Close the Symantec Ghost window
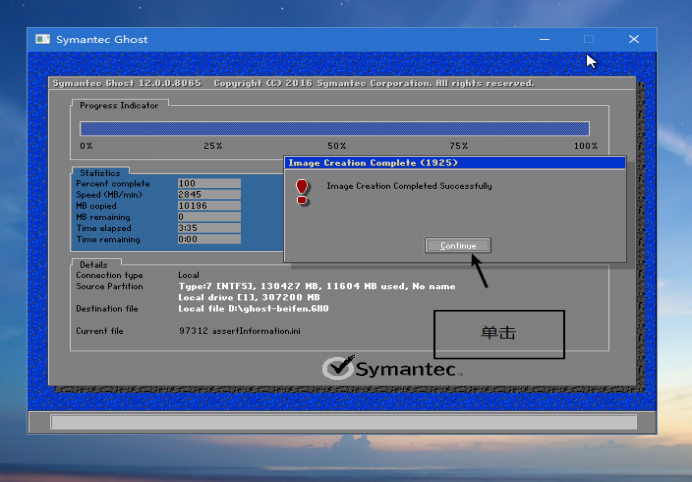Viewport: 692px width, 482px height. pos(634,39)
